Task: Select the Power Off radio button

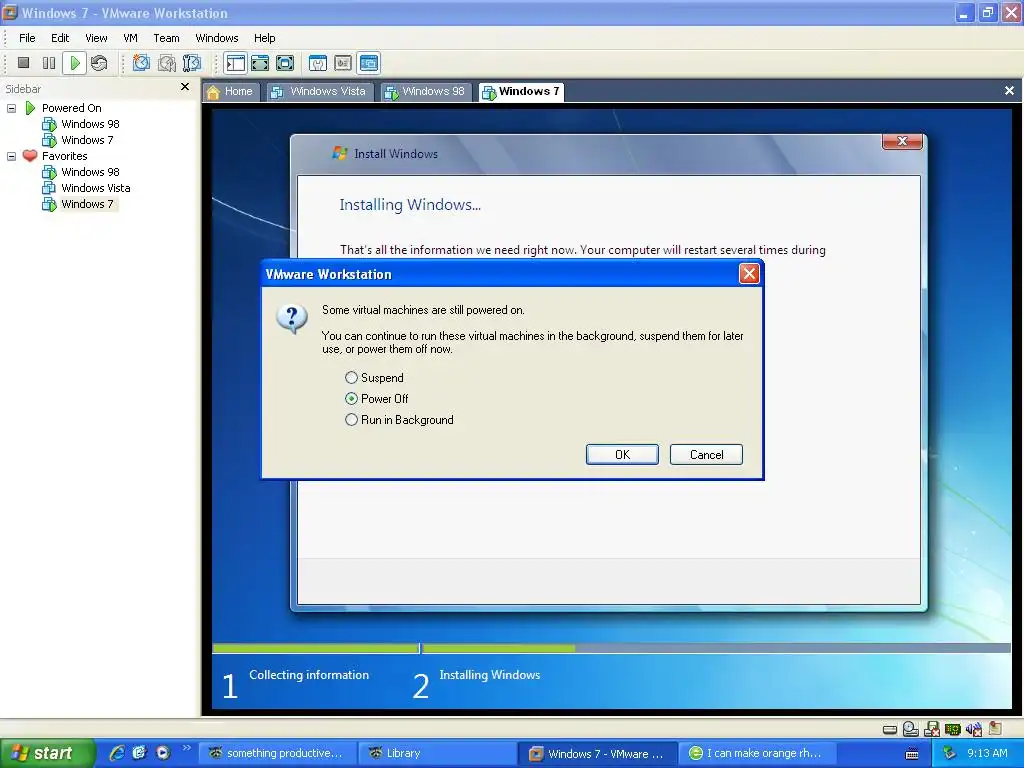Action: tap(351, 398)
